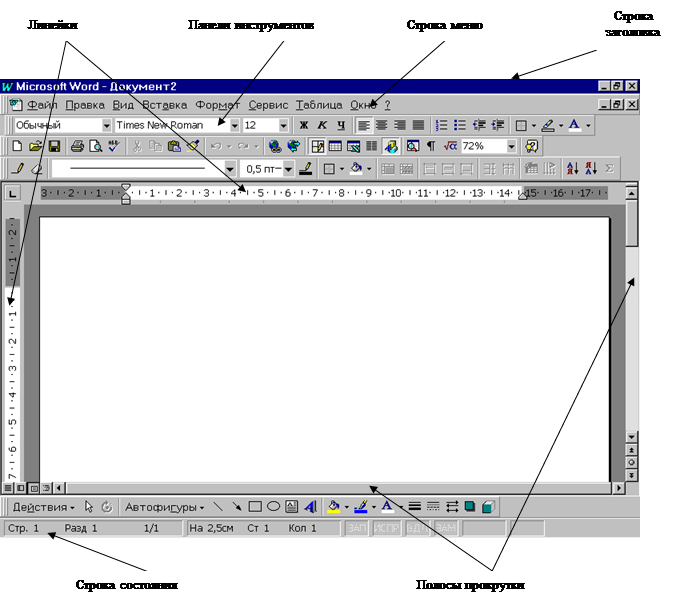Click Select Browse Object round button
The height and width of the screenshot is (610, 683).
pos(632,462)
